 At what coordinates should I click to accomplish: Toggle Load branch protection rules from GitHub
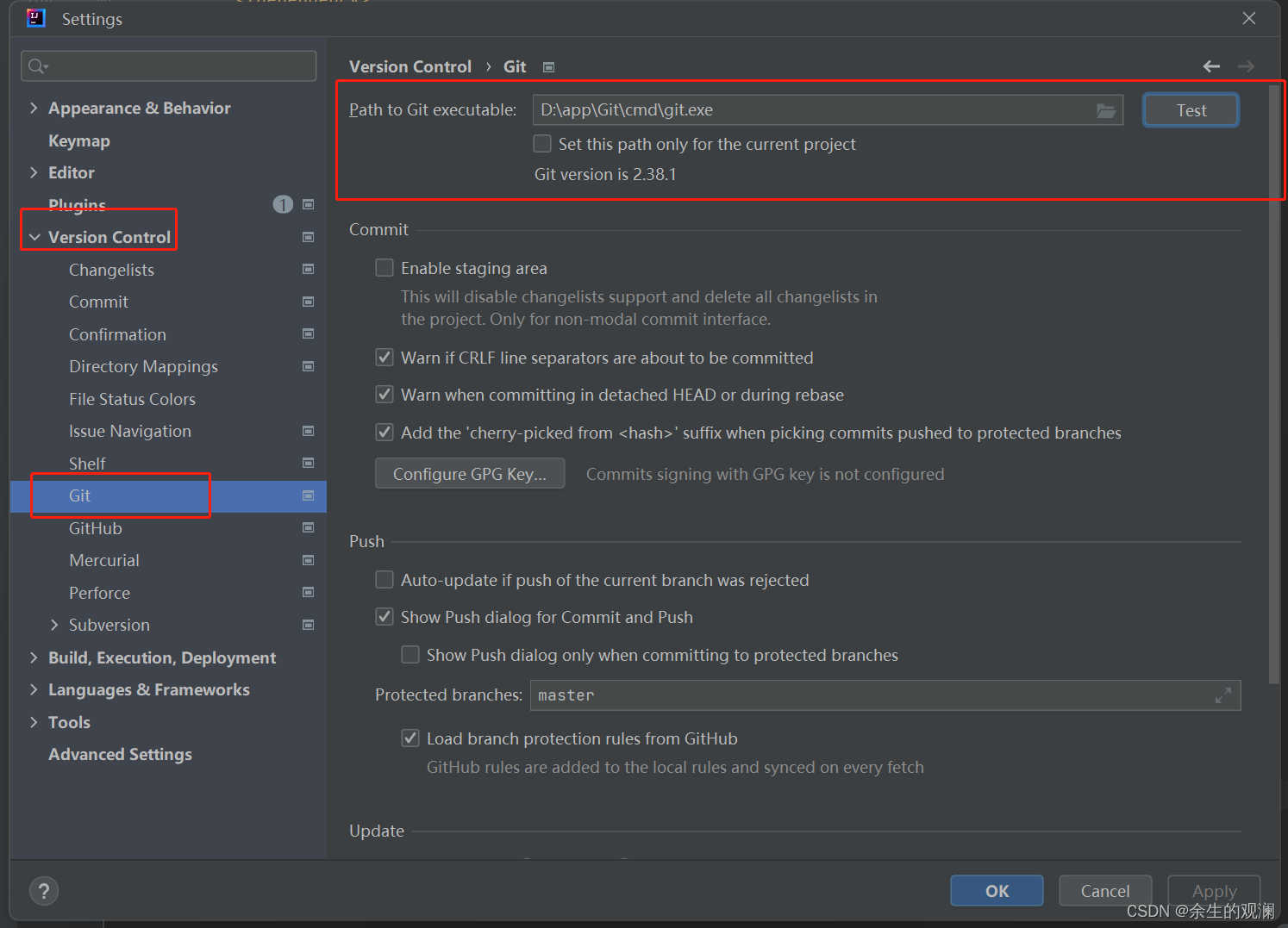(x=410, y=738)
